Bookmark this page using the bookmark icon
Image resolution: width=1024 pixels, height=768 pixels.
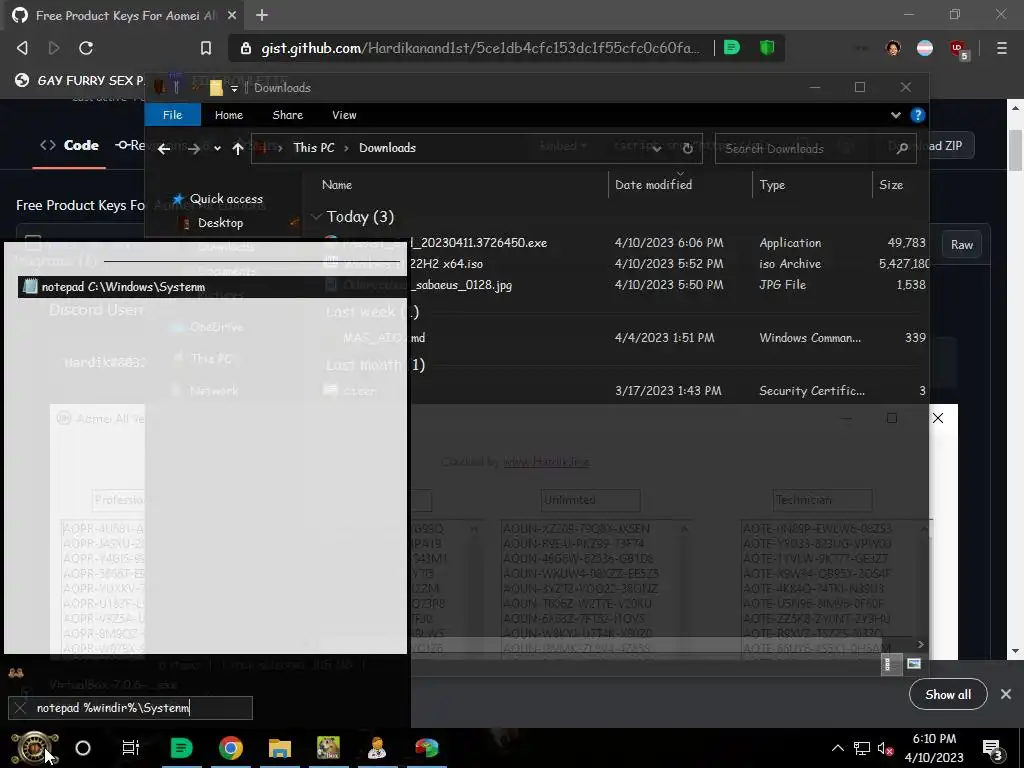click(x=206, y=48)
